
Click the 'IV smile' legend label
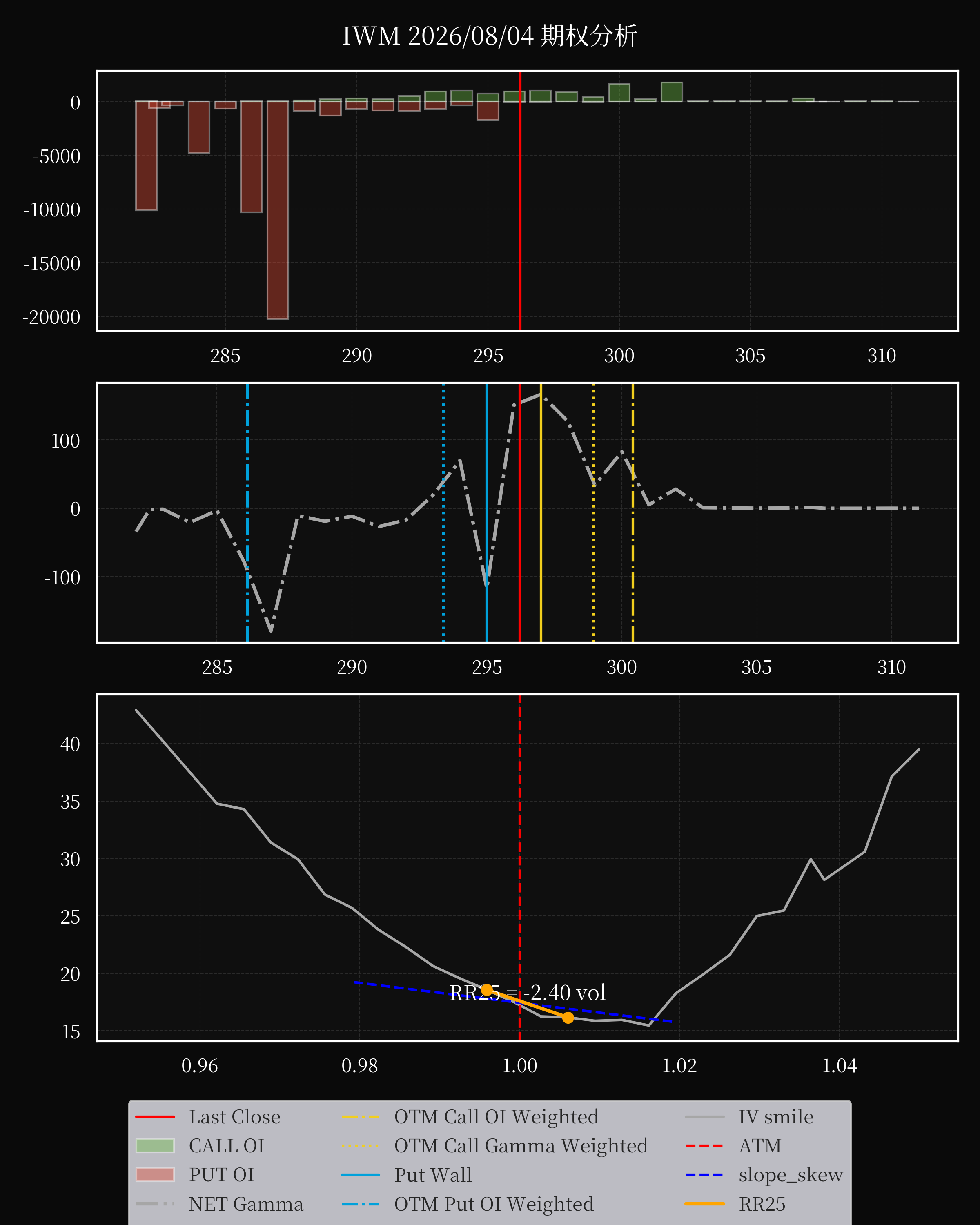[x=776, y=1116]
